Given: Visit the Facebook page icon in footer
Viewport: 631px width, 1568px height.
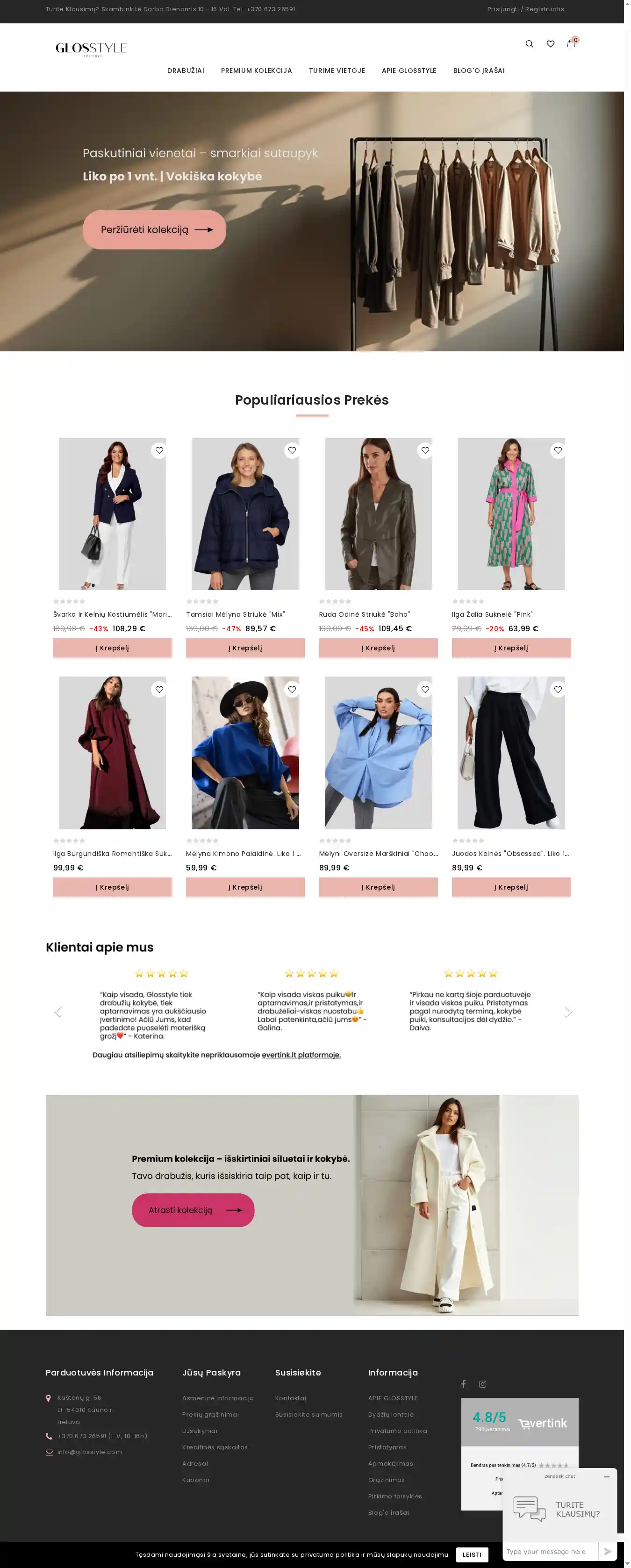Looking at the screenshot, I should click(464, 1383).
